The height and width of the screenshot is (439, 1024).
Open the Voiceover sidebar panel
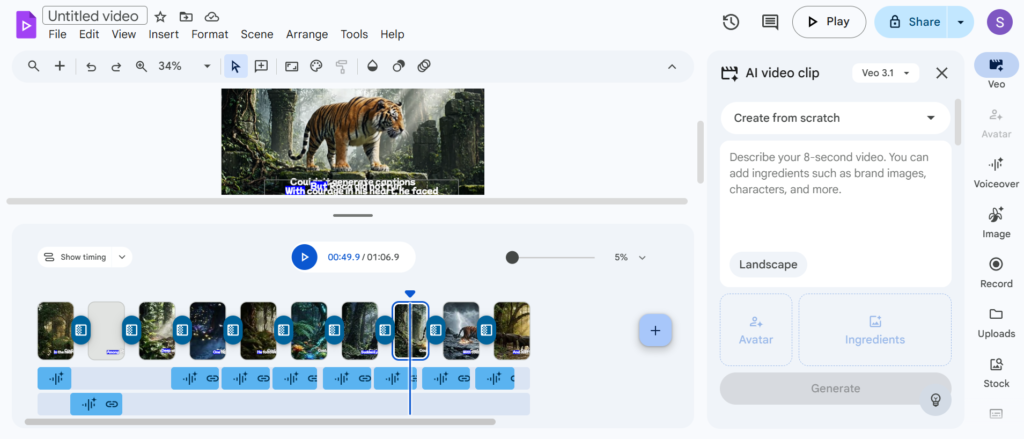point(996,172)
